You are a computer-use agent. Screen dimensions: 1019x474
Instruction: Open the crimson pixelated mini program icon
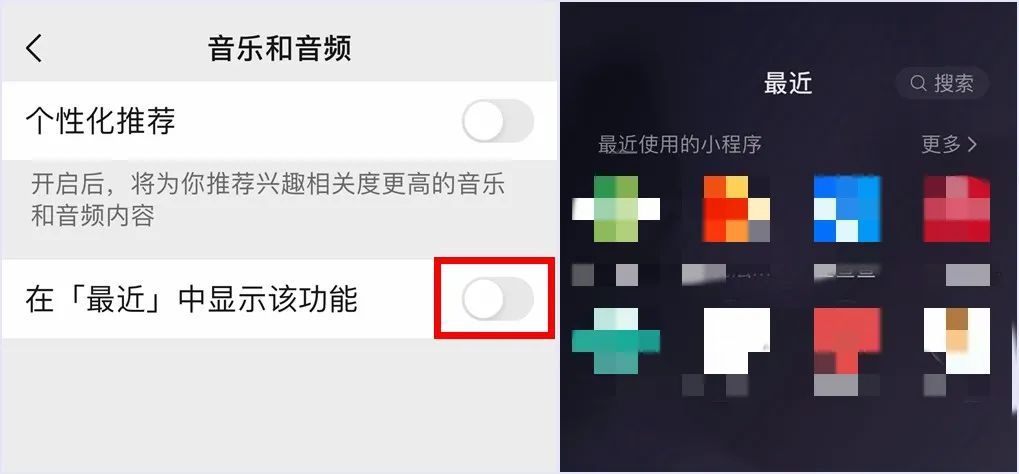click(x=957, y=209)
